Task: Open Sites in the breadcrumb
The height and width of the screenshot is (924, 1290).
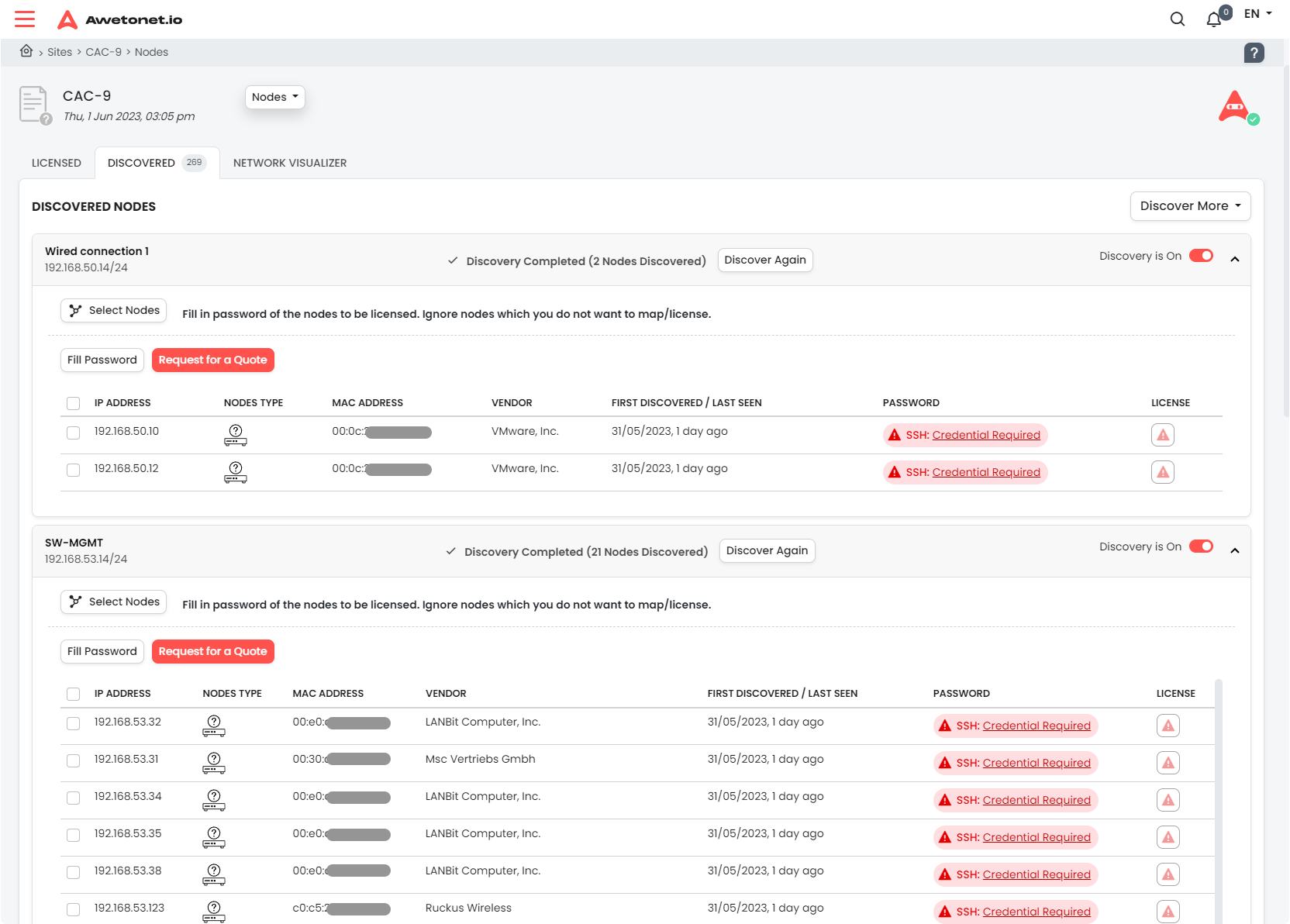Action: [x=60, y=52]
